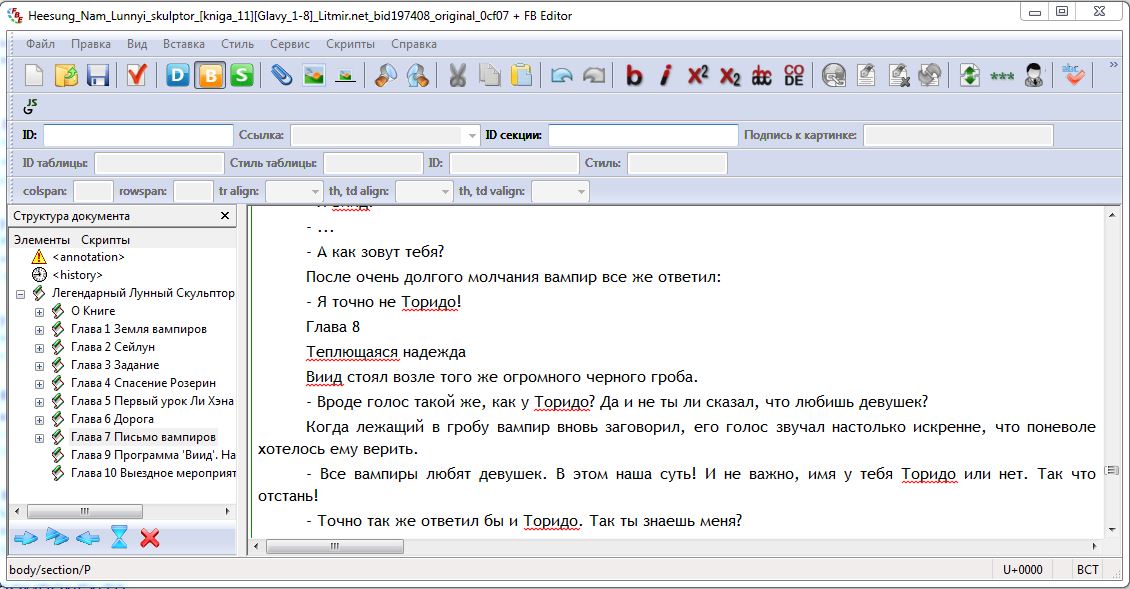Click the red X icon in structure panel
Viewport: 1130px width, 589px height.
click(x=150, y=539)
